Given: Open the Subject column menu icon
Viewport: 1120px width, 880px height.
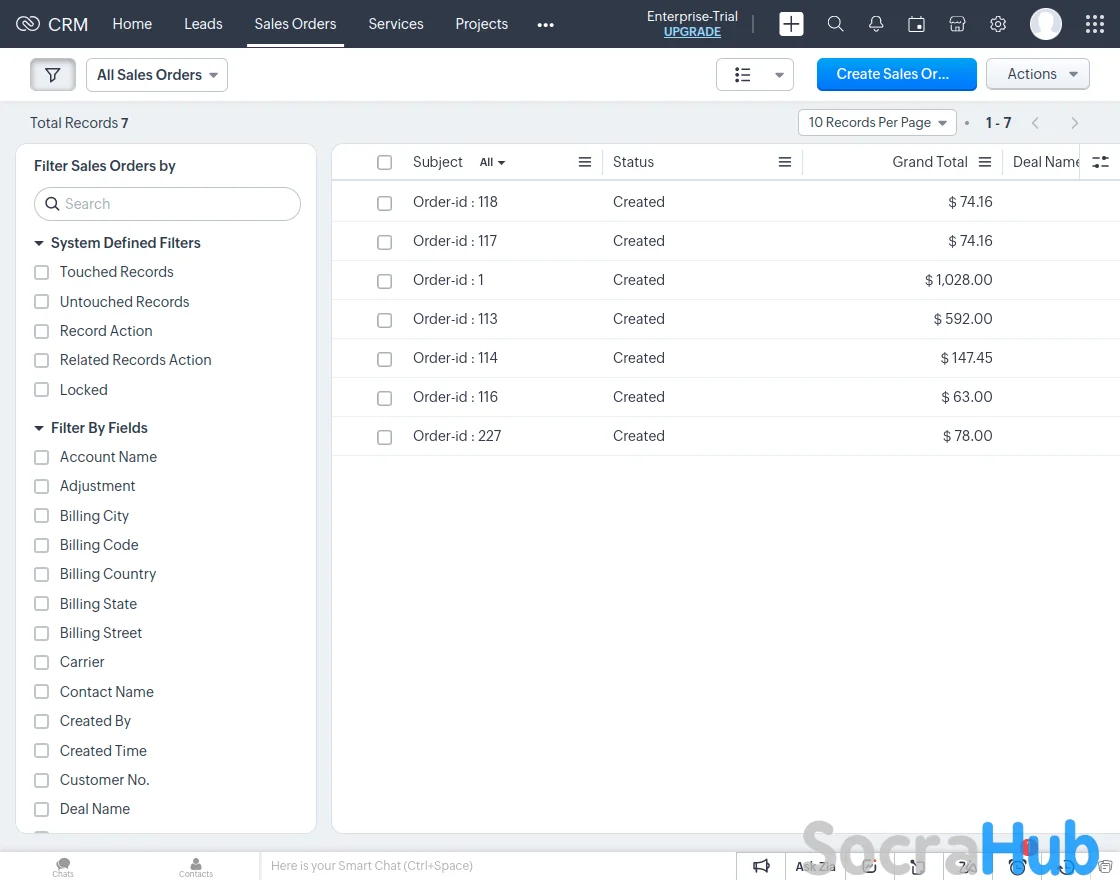Looking at the screenshot, I should [x=585, y=162].
